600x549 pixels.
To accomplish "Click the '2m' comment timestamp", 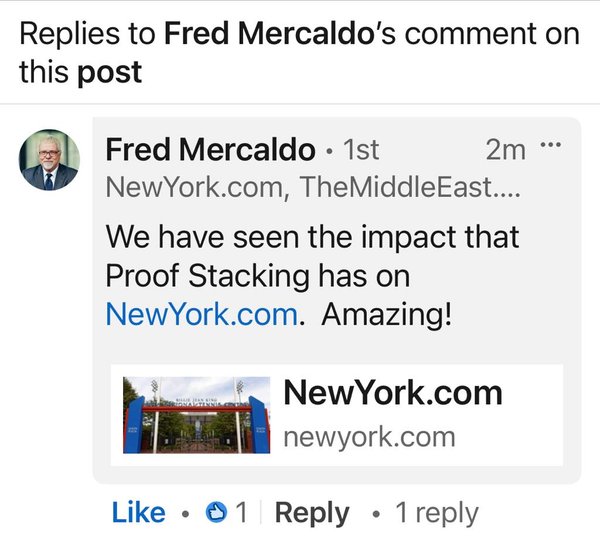I will pyautogui.click(x=505, y=150).
